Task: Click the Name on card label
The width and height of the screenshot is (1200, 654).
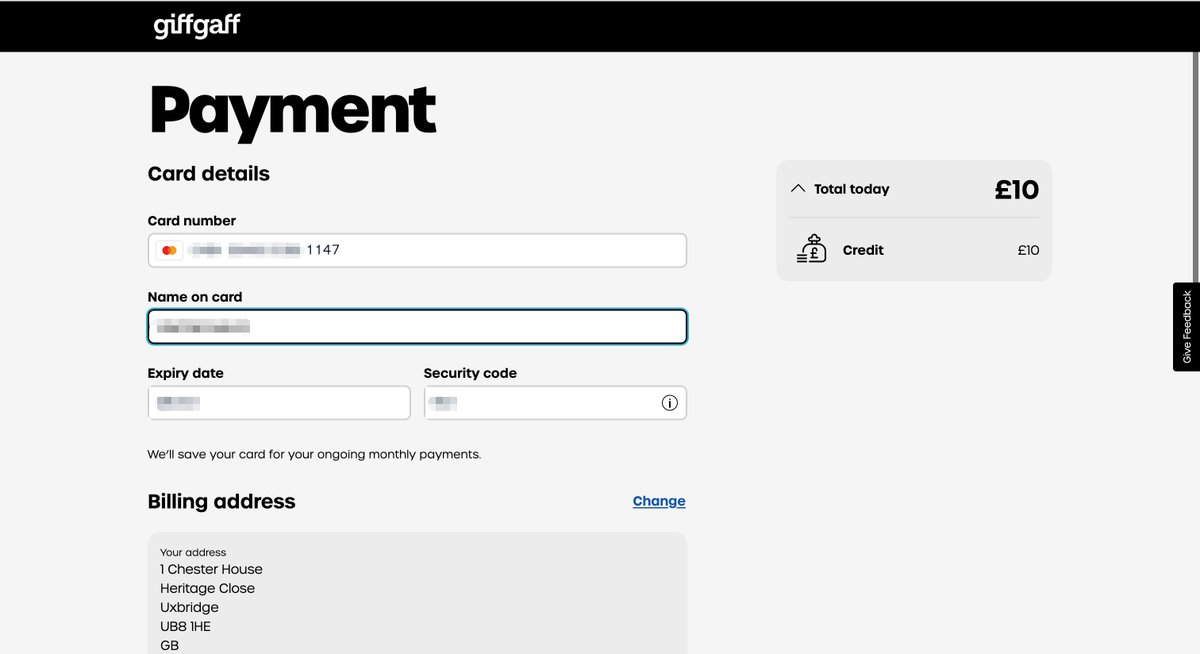Action: pos(195,297)
